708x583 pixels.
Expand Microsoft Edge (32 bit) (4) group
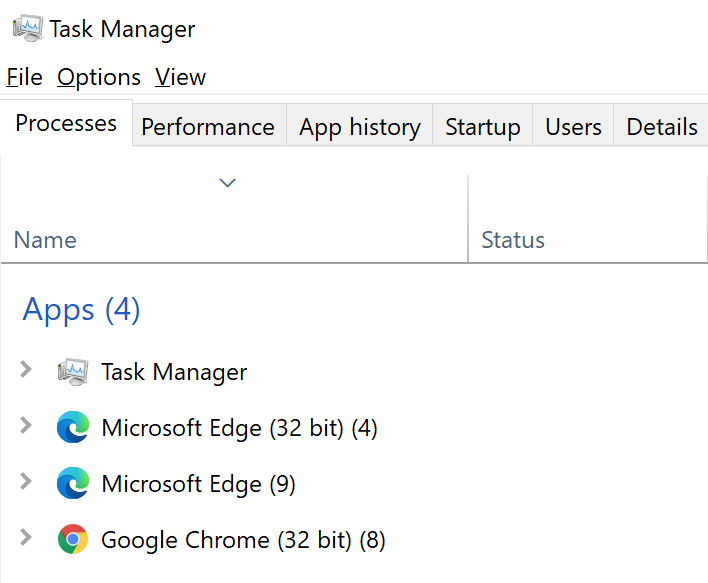pos(26,425)
